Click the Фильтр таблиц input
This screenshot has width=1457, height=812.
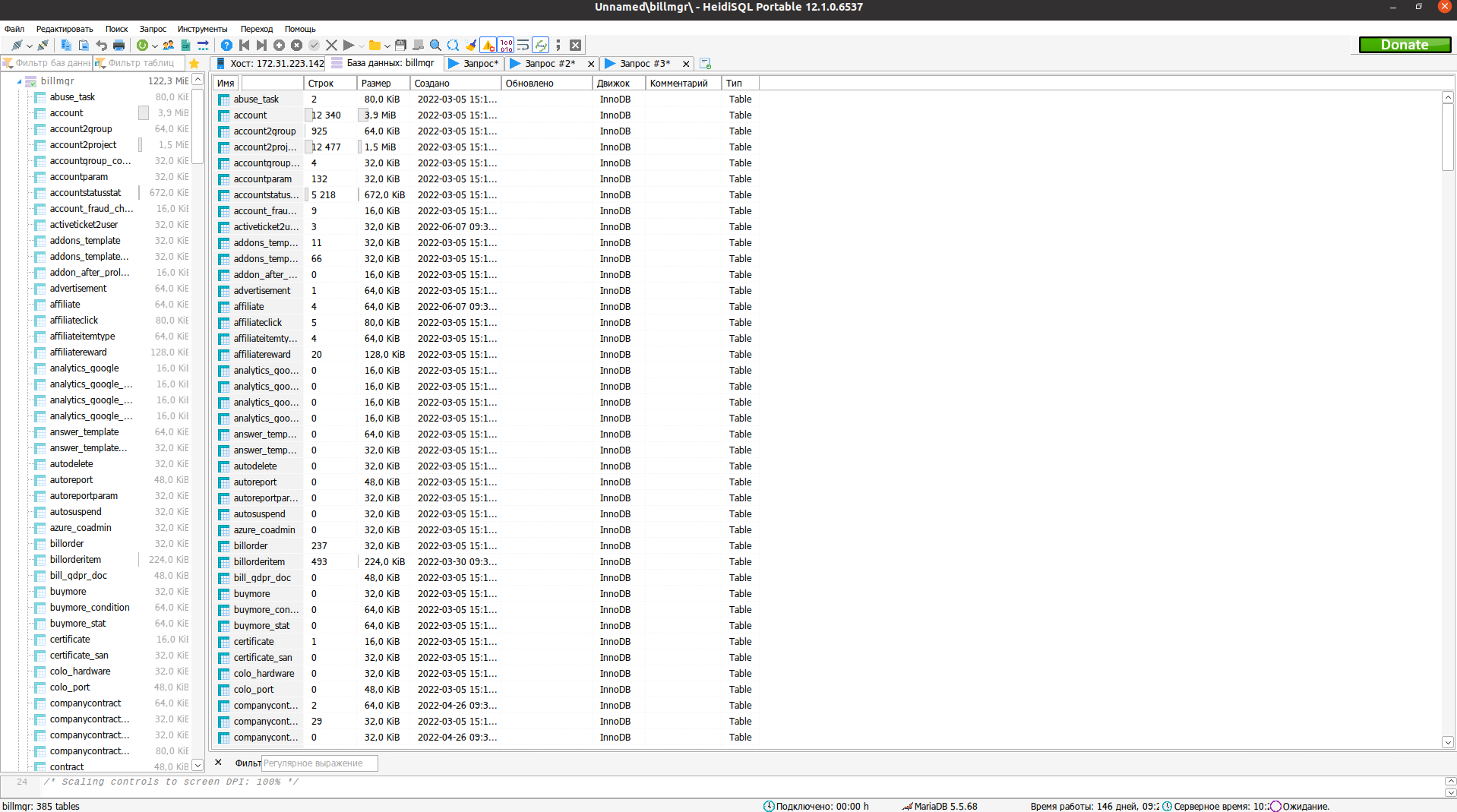[139, 63]
